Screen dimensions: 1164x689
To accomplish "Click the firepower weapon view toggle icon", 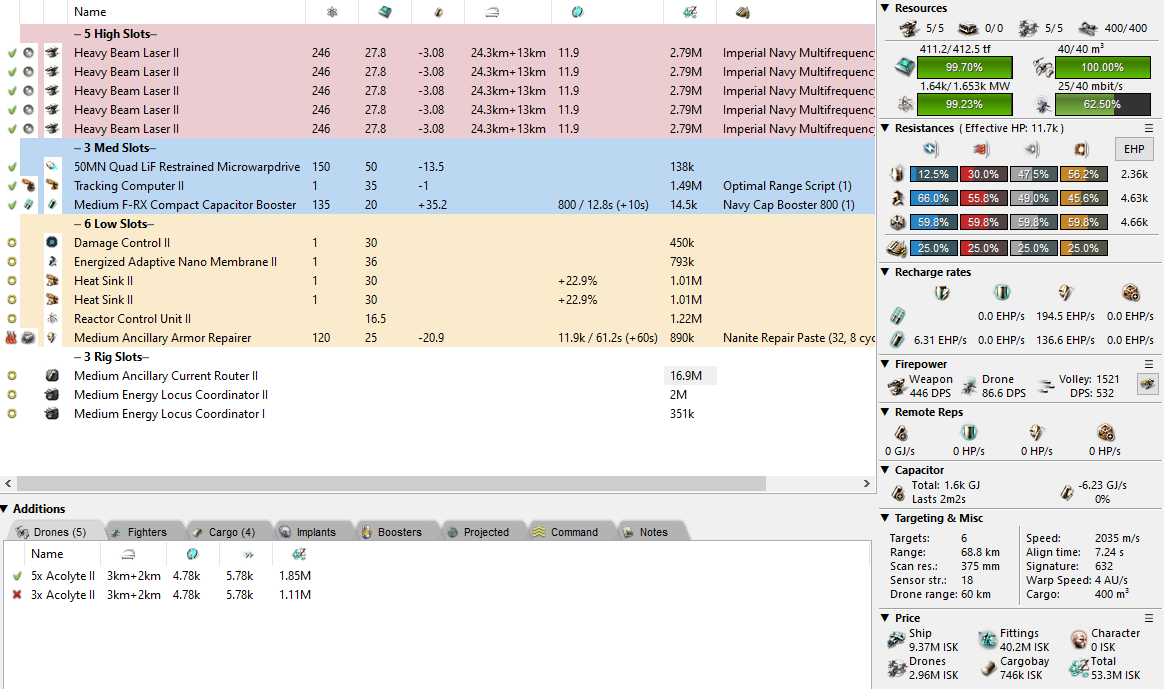I will [1146, 384].
